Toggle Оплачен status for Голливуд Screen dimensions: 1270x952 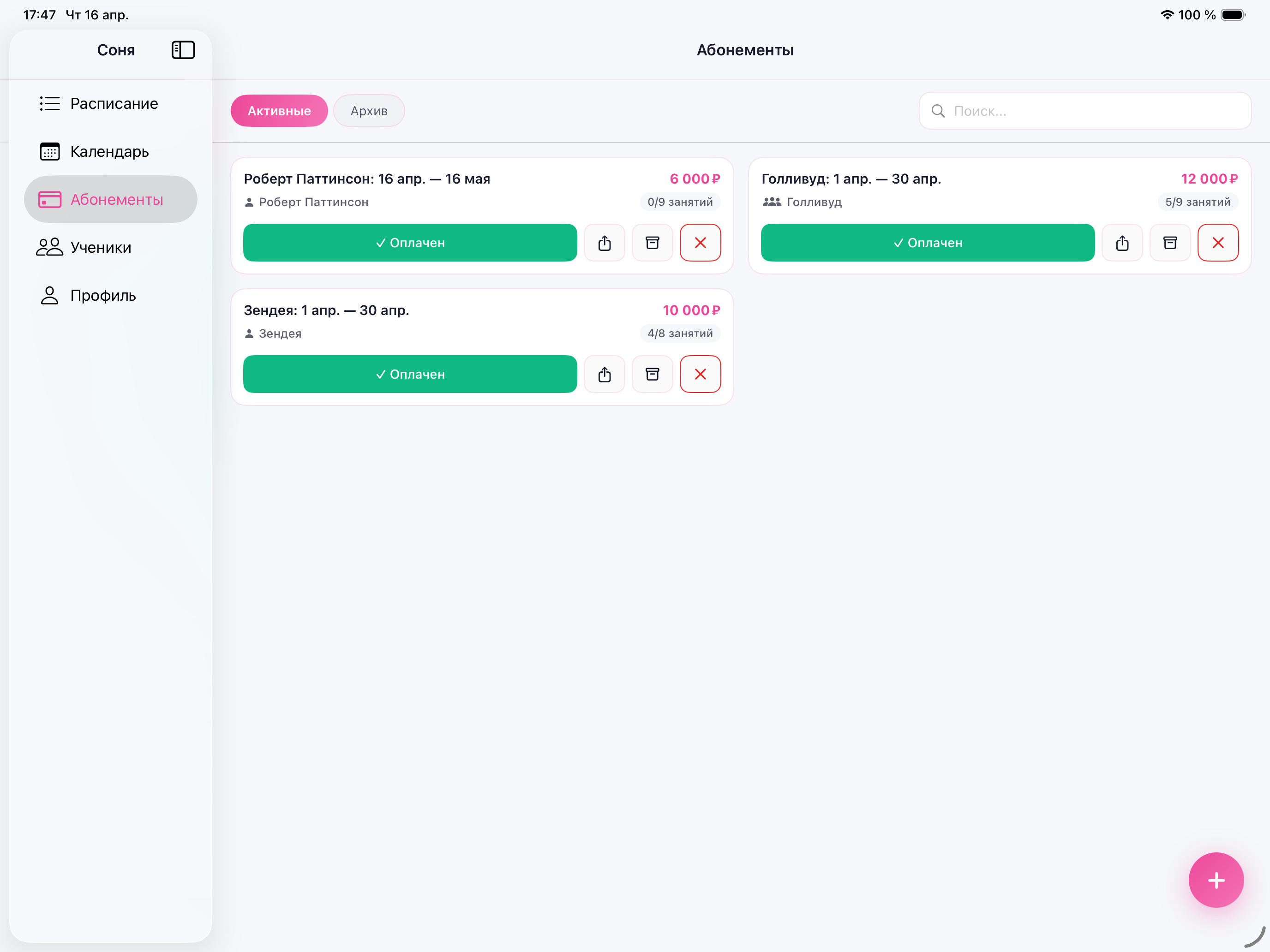click(x=927, y=243)
